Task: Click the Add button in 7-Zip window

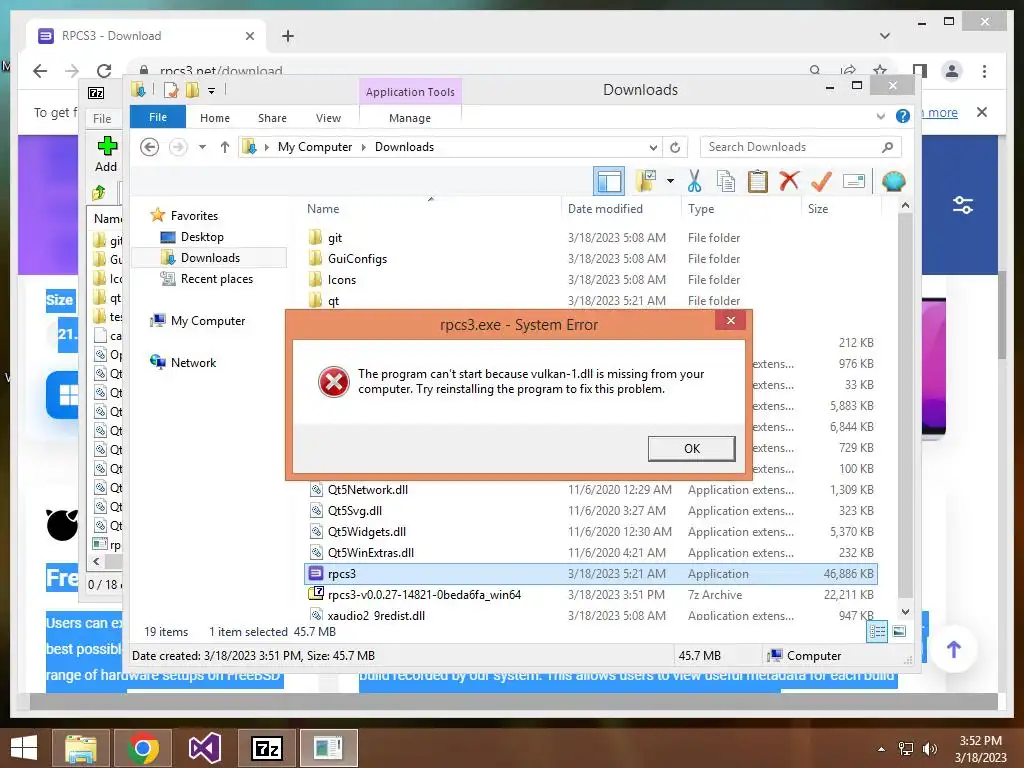Action: [x=106, y=154]
